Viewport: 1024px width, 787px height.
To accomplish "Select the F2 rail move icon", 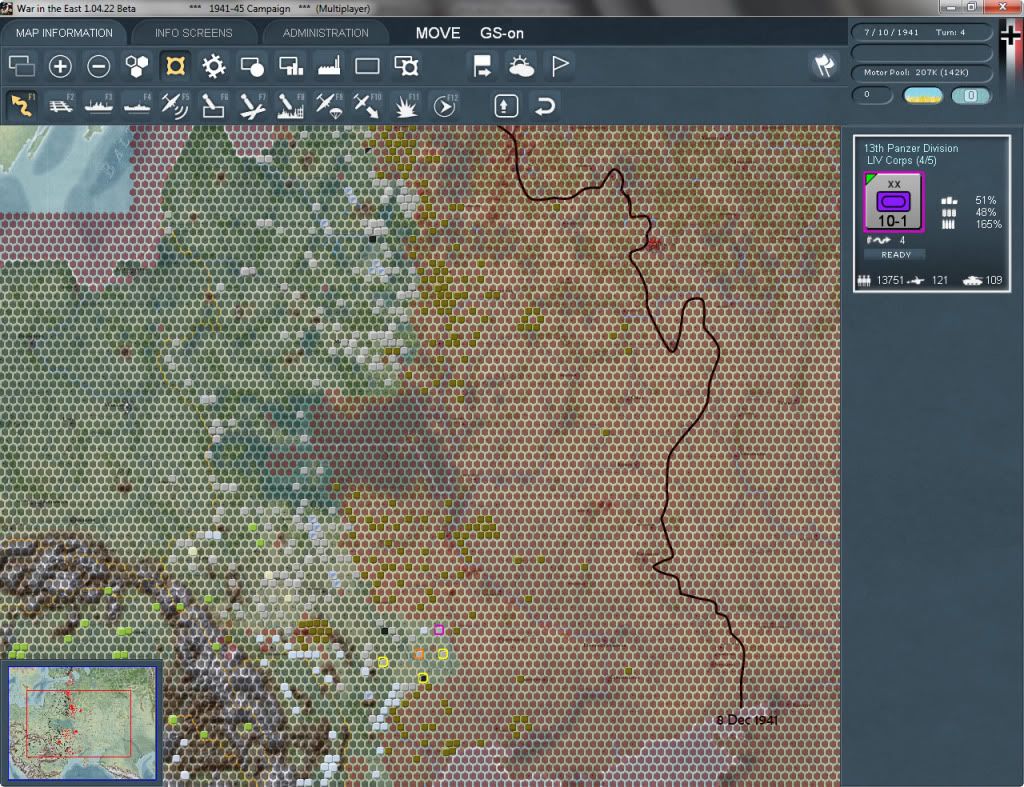I will click(x=61, y=105).
